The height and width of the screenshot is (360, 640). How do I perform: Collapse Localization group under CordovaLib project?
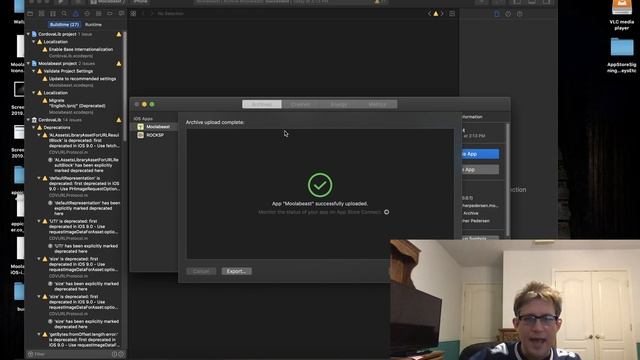34,42
